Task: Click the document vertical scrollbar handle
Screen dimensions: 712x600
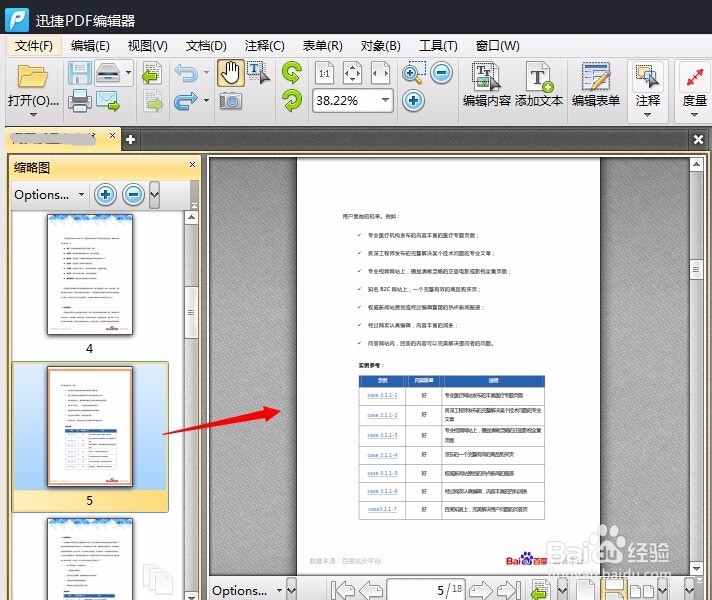Action: 696,270
